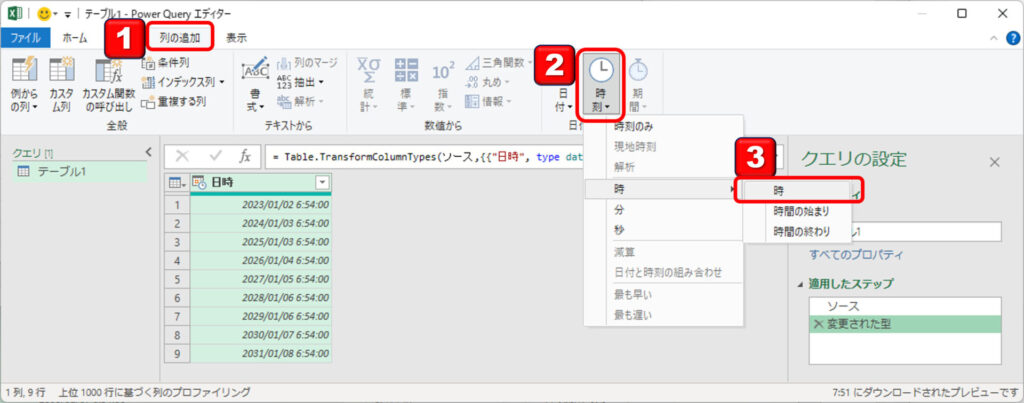Image resolution: width=1024 pixels, height=403 pixels.
Task: Open すべてのプロパティ link
Action: [x=856, y=255]
